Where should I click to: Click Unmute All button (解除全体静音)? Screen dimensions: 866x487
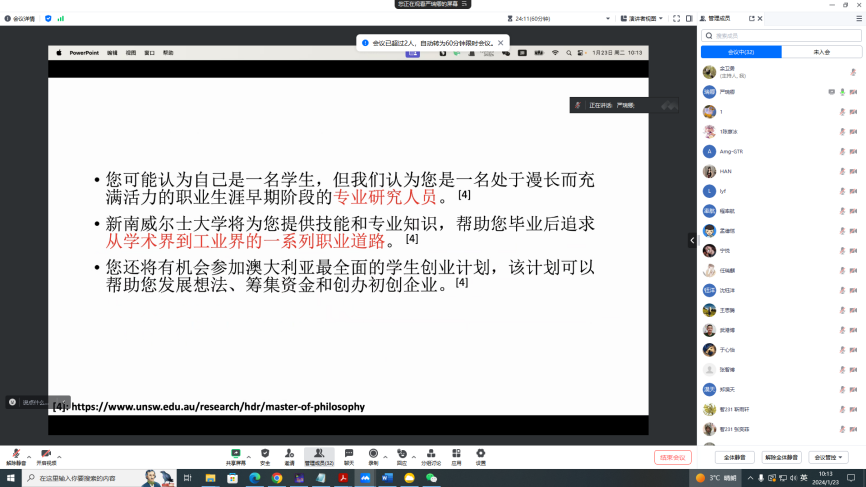point(782,457)
